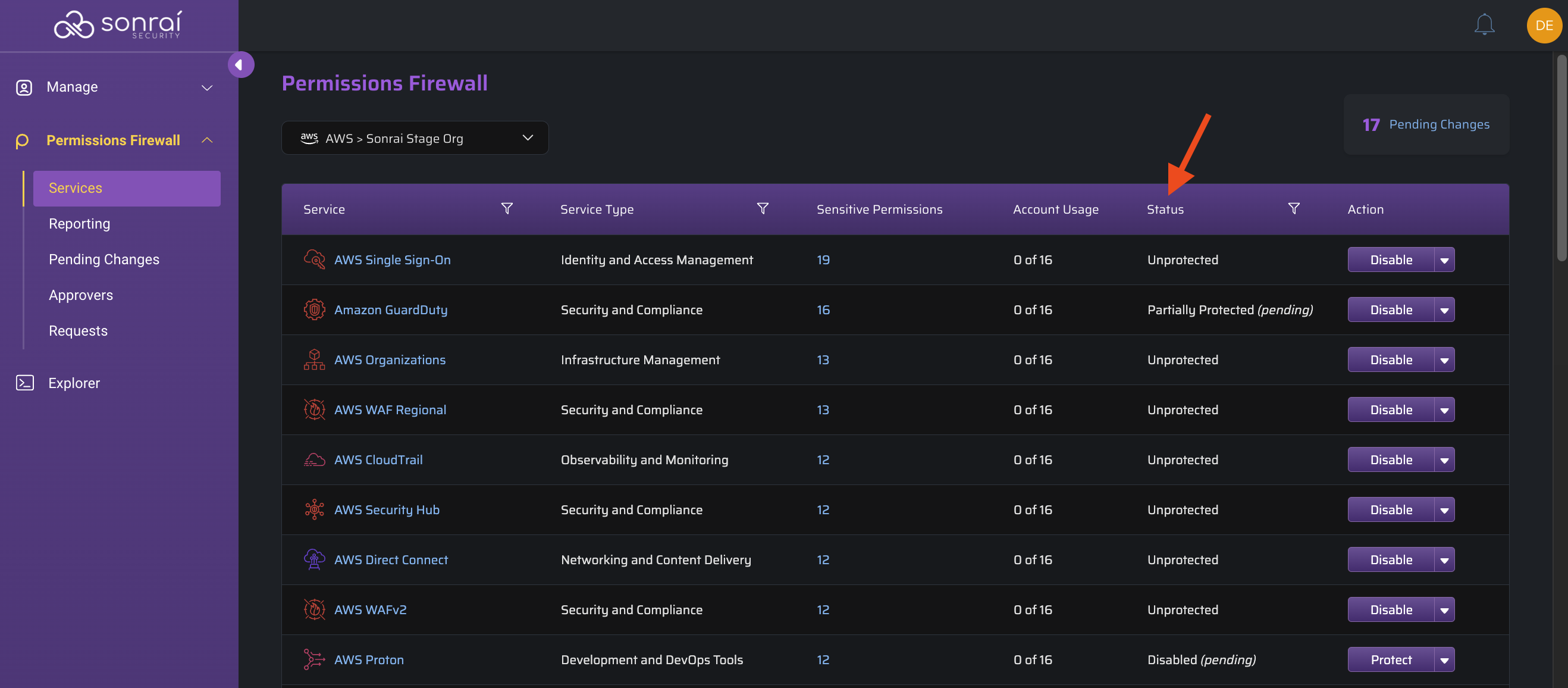Viewport: 1568px width, 688px height.
Task: Click the Manage section icon
Action: (x=24, y=87)
